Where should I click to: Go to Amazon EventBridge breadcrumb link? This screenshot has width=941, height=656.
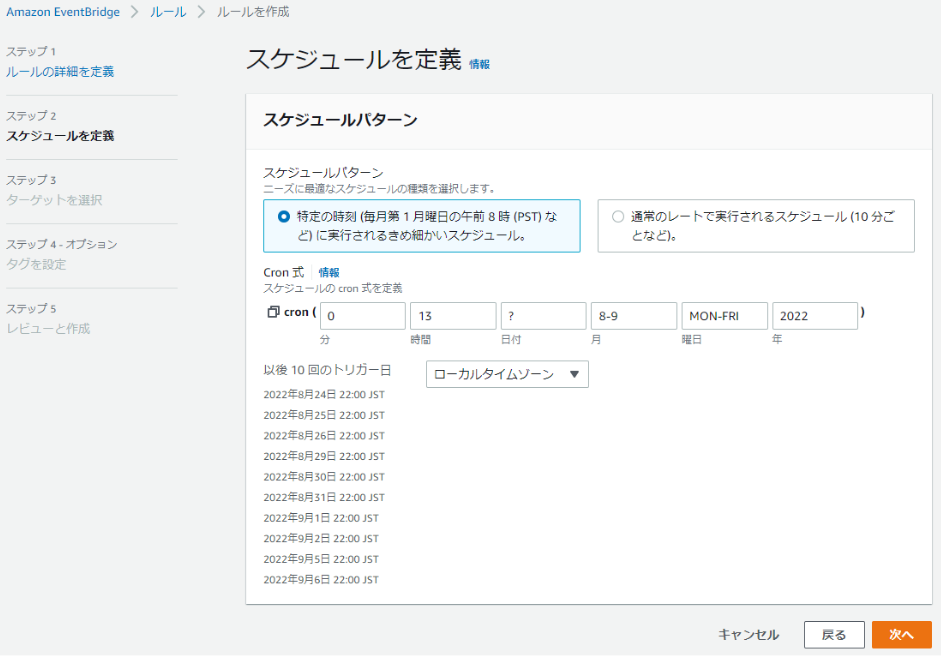click(x=63, y=12)
